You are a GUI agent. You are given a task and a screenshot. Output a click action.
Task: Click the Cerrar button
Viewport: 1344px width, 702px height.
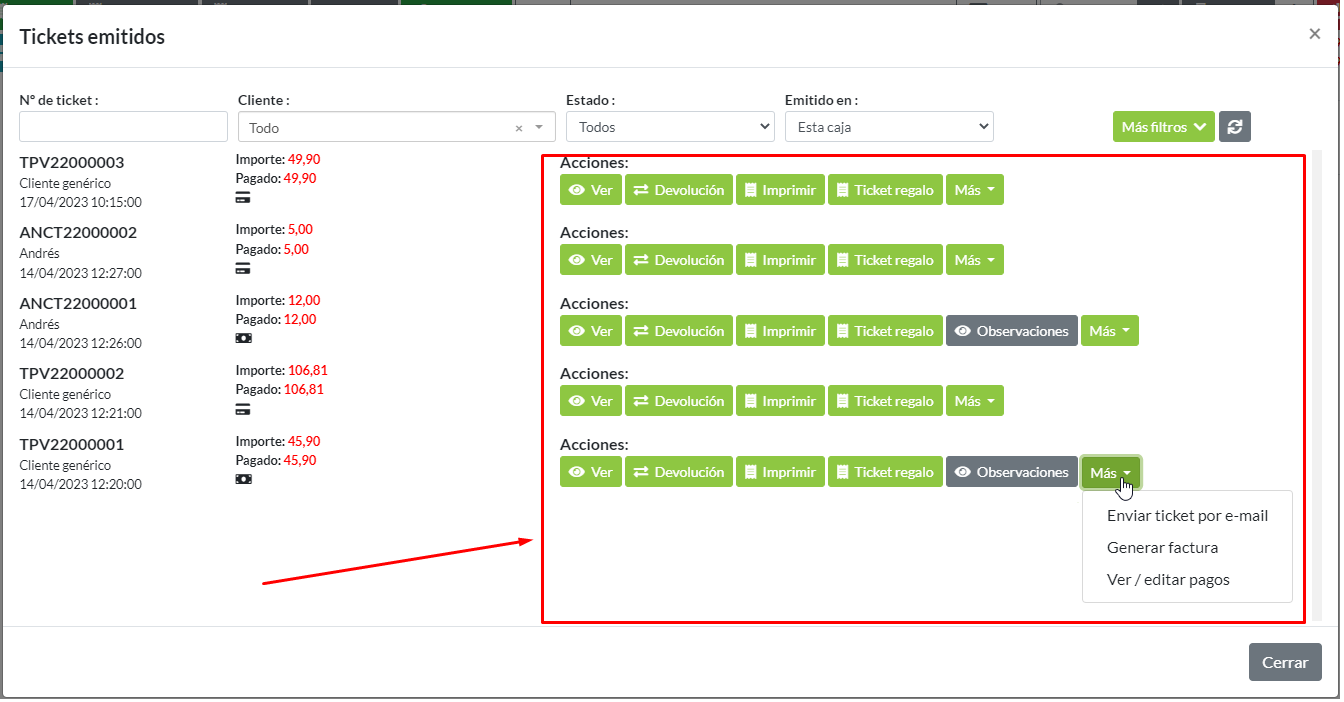[1284, 662]
